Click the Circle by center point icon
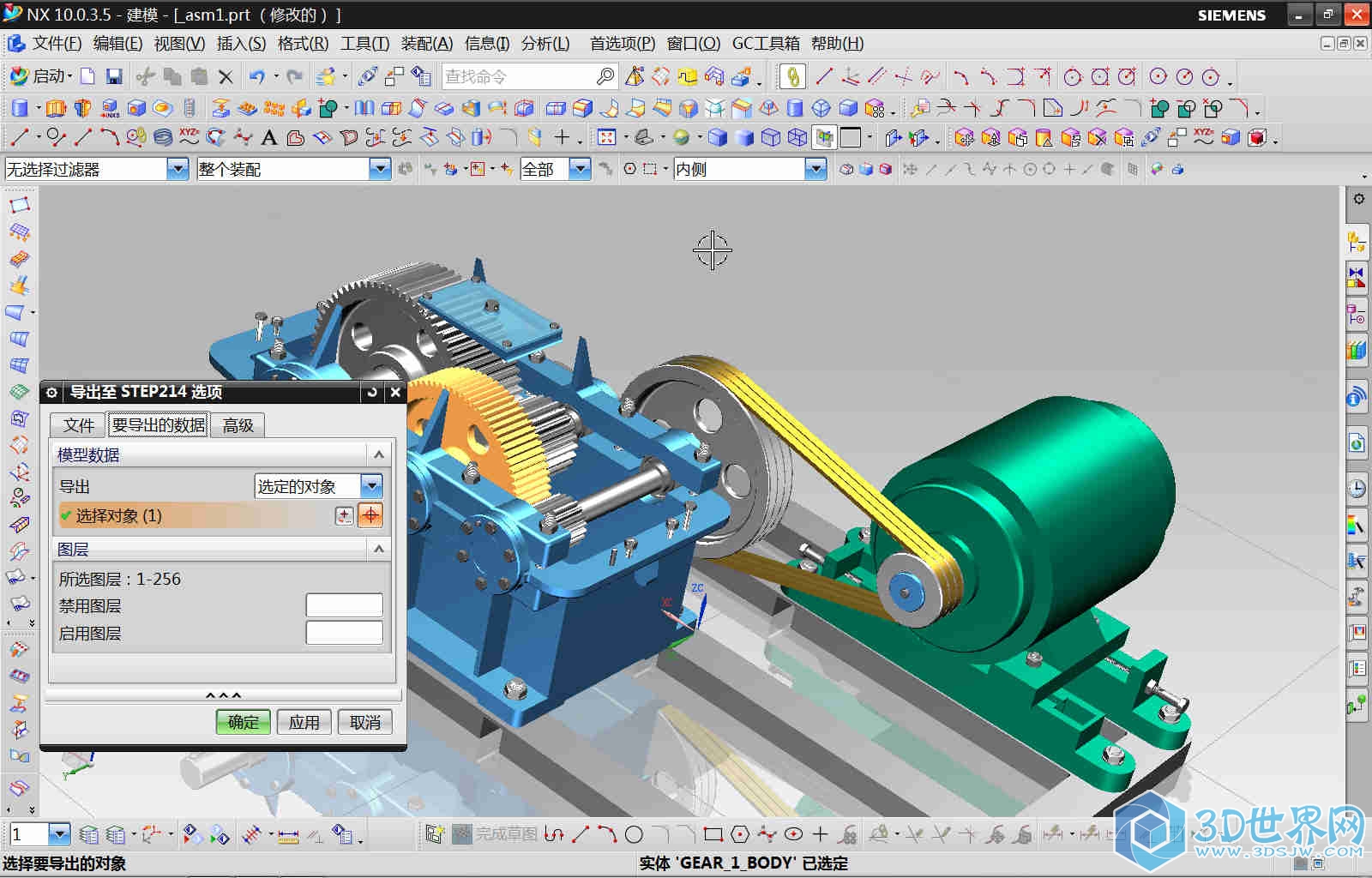Image resolution: width=1372 pixels, height=878 pixels. (1158, 76)
